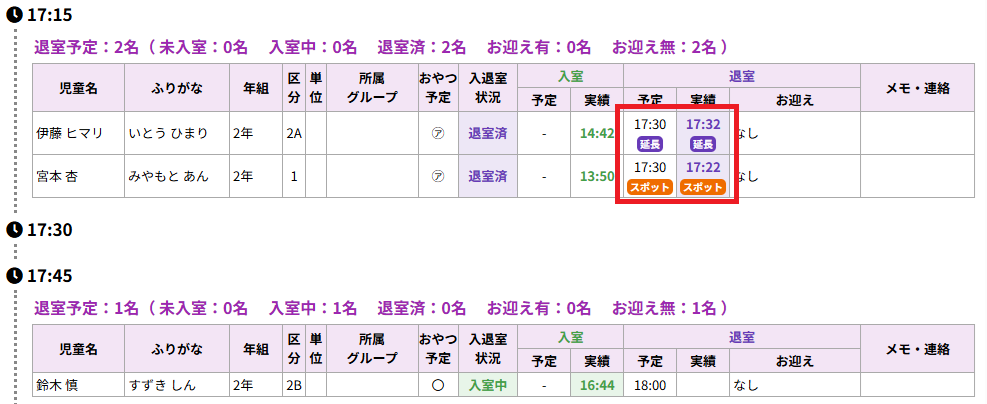Click 退室済 status for 宮本 杏
This screenshot has height=404, width=987.
(x=488, y=177)
